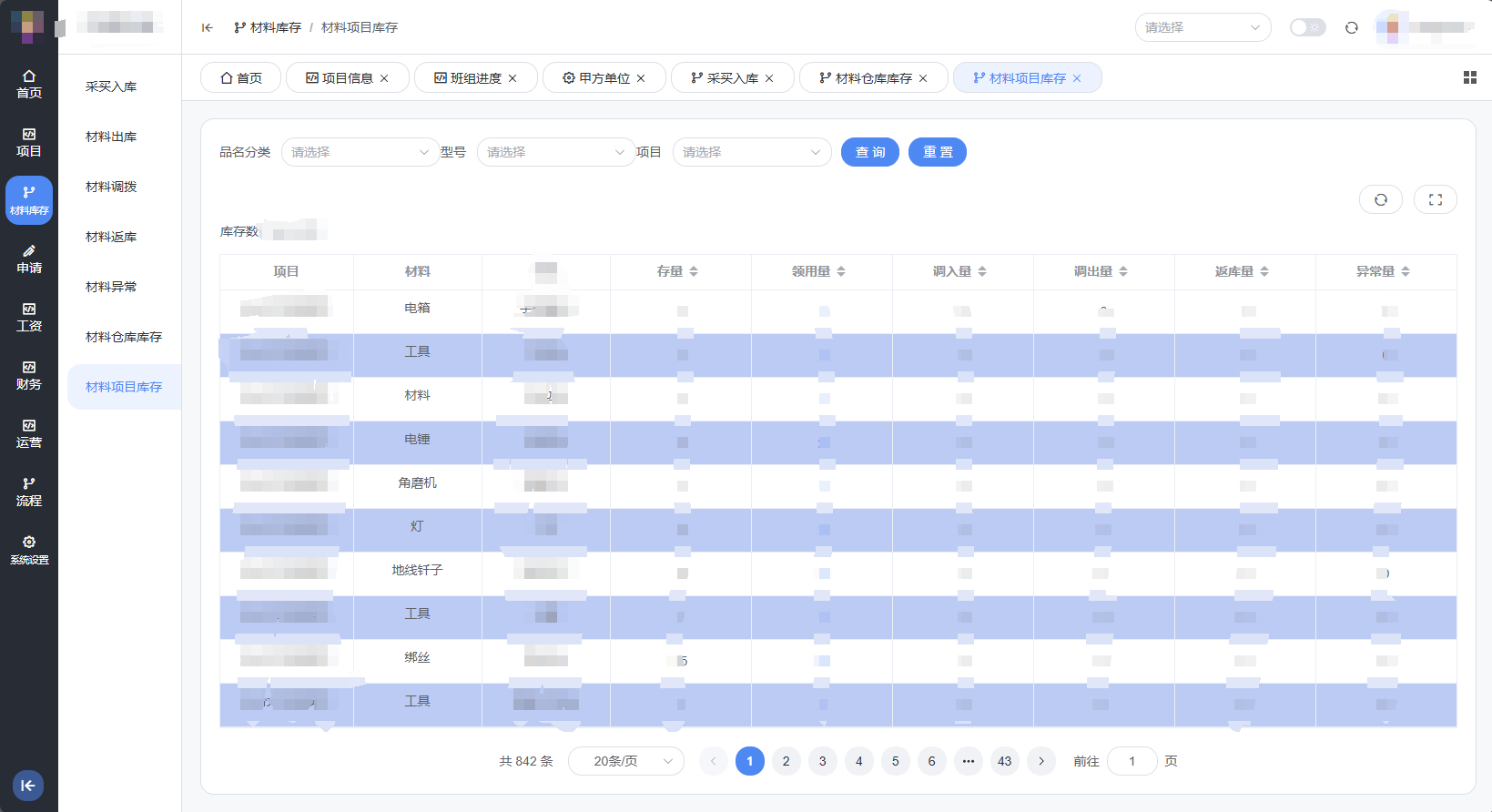Viewport: 1492px width, 812px height.
Task: Go to page 2
Action: pos(787,761)
